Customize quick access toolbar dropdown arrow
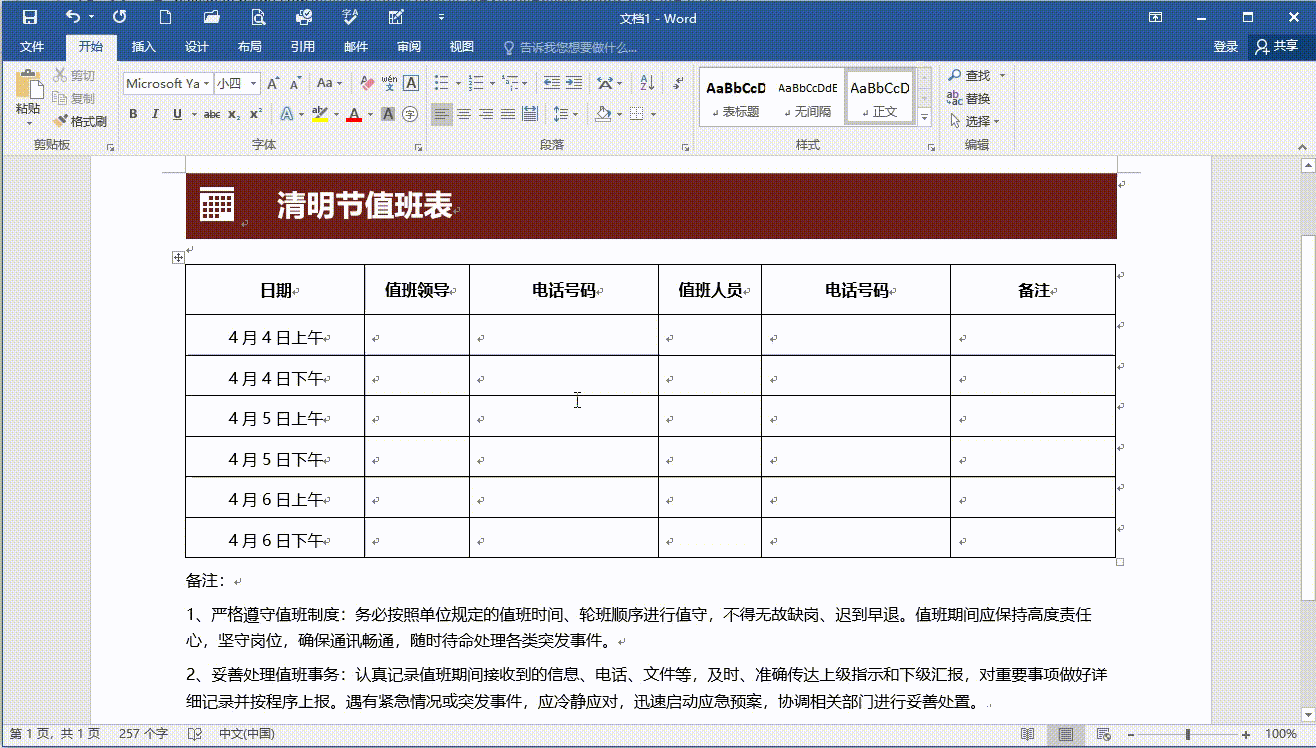 click(x=442, y=17)
